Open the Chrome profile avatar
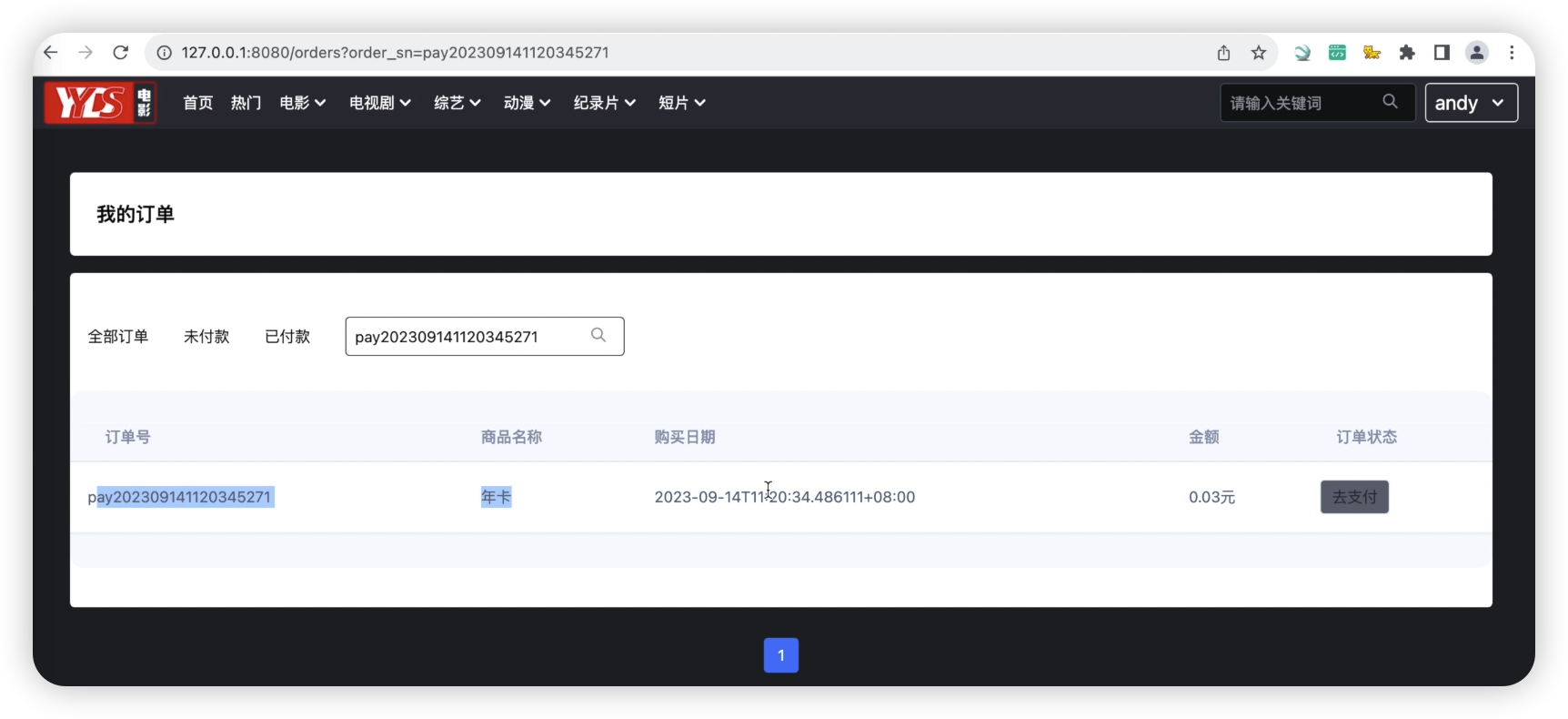 click(1477, 53)
